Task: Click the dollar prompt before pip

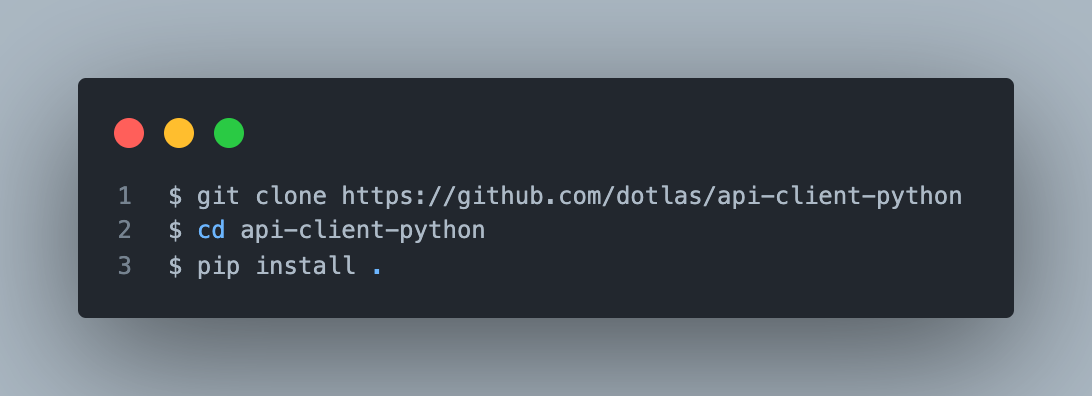Action: pos(175,266)
